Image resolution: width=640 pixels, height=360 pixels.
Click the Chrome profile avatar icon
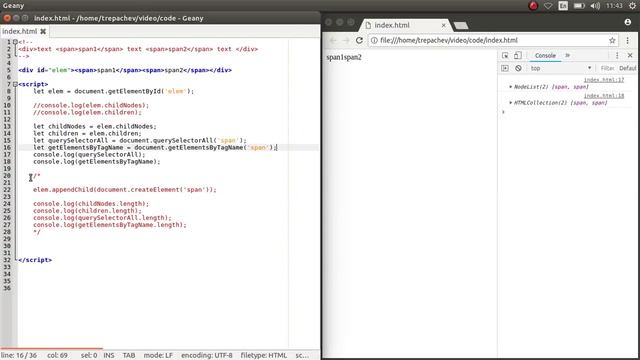pyautogui.click(x=628, y=22)
